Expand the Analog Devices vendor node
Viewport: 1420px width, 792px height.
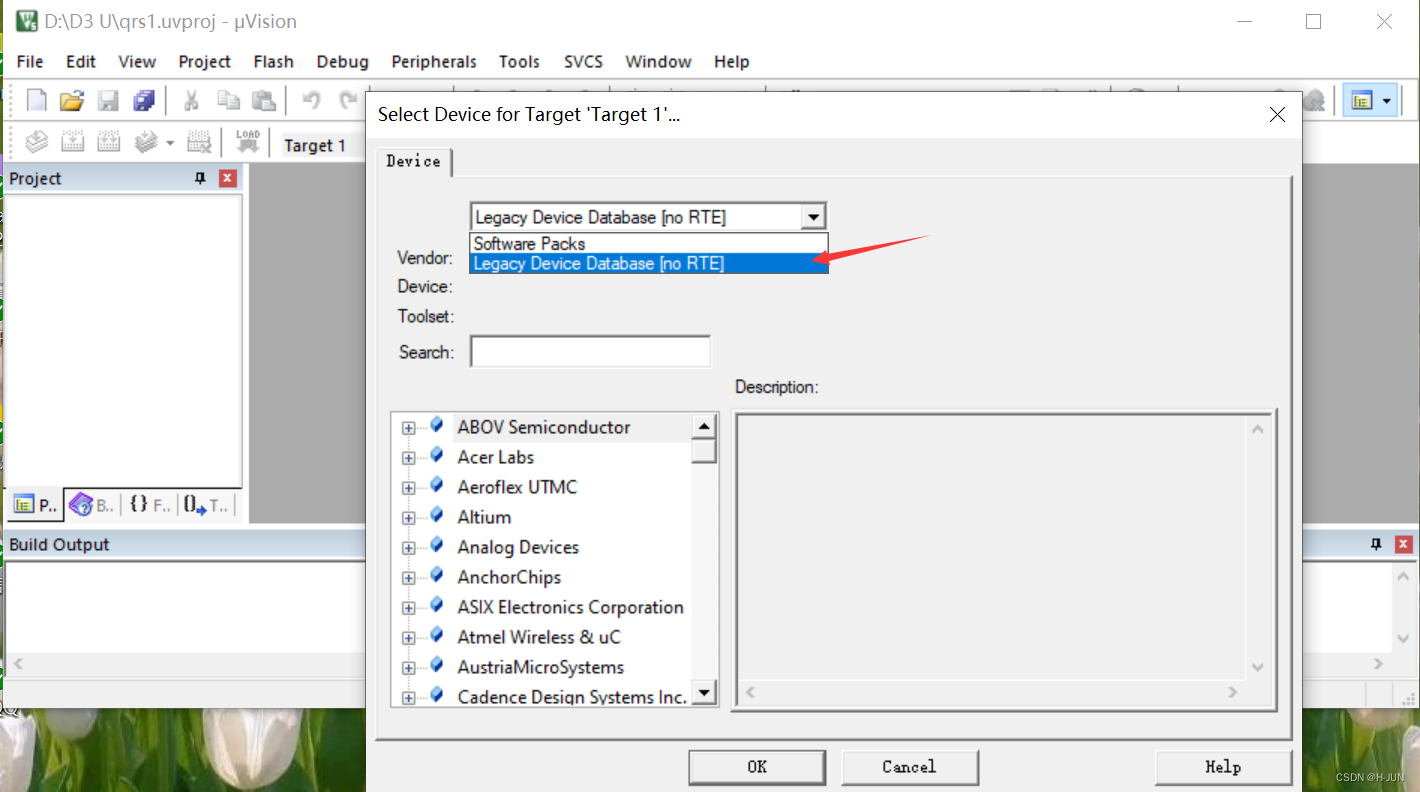point(408,548)
